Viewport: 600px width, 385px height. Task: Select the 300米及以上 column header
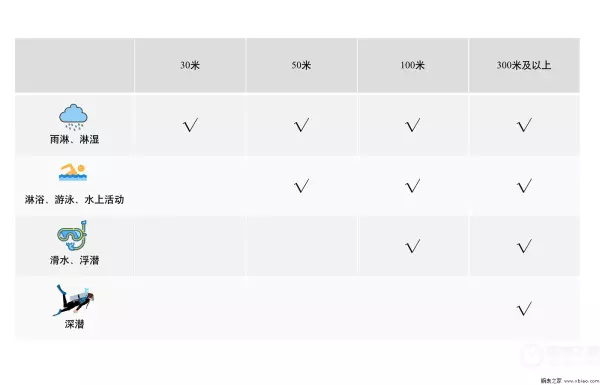point(524,65)
